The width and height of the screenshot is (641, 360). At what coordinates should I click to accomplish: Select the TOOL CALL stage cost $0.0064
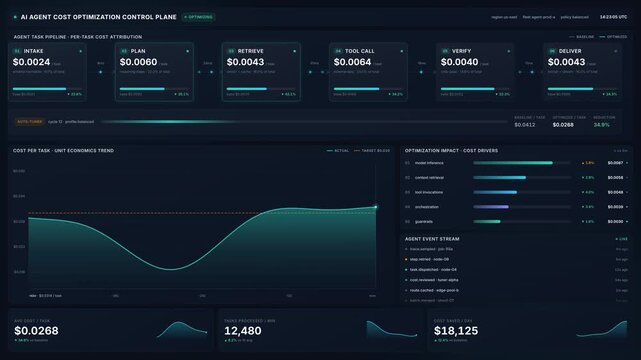[x=352, y=62]
